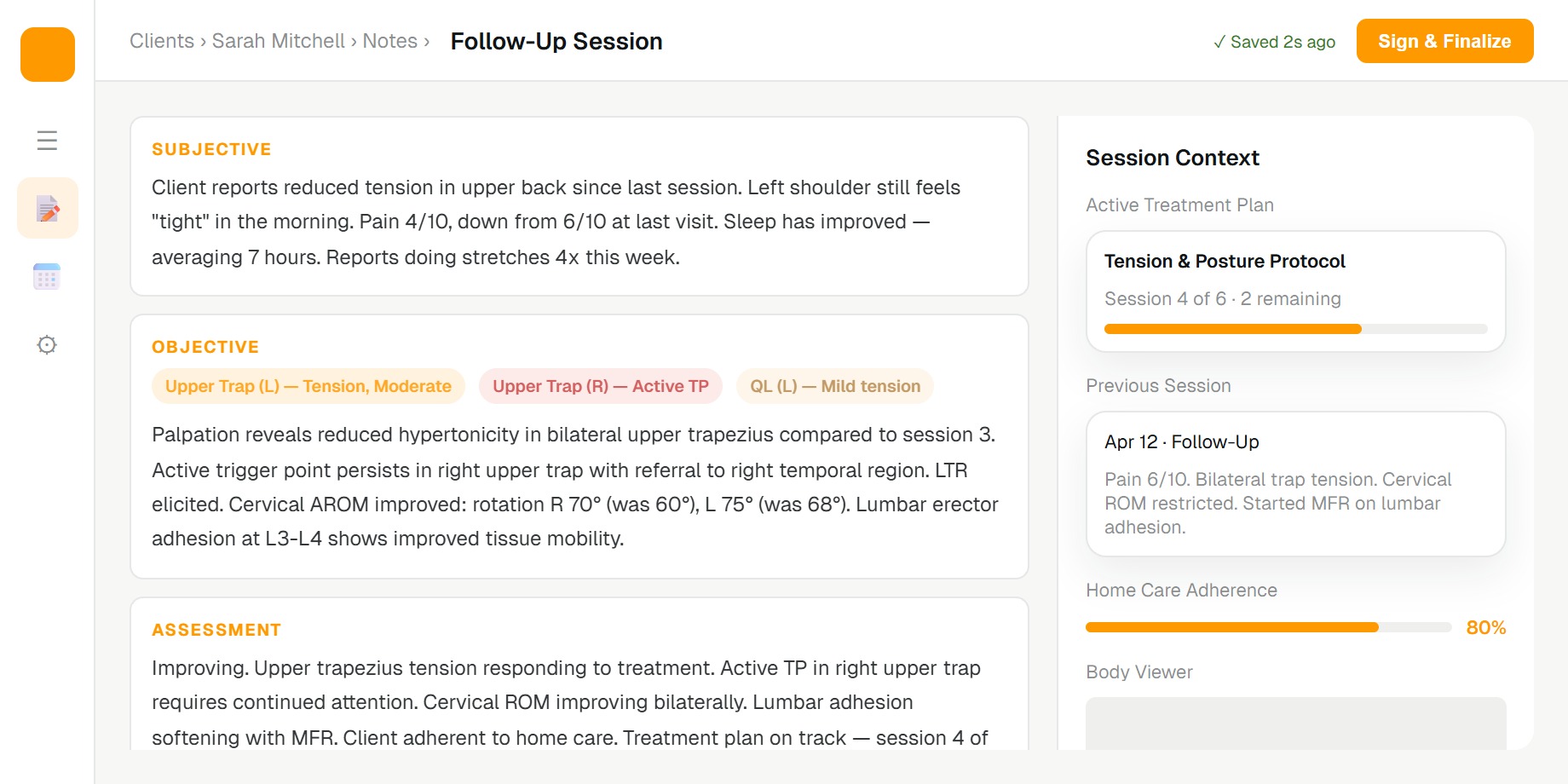This screenshot has width=1568, height=784.
Task: Open the settings gear icon
Action: (47, 344)
